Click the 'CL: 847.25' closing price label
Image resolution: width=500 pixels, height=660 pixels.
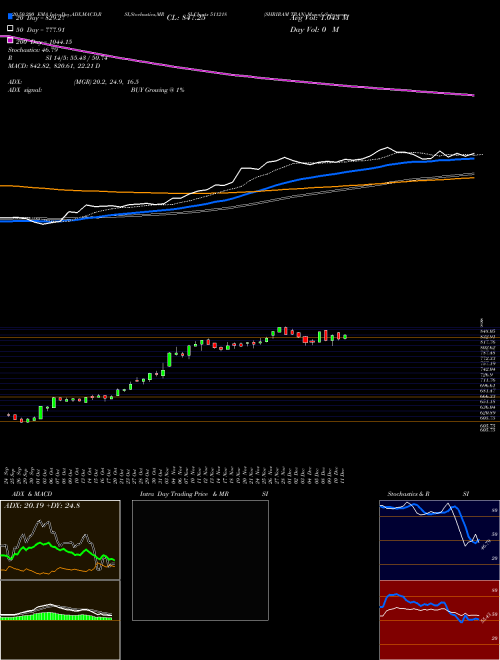186,18
